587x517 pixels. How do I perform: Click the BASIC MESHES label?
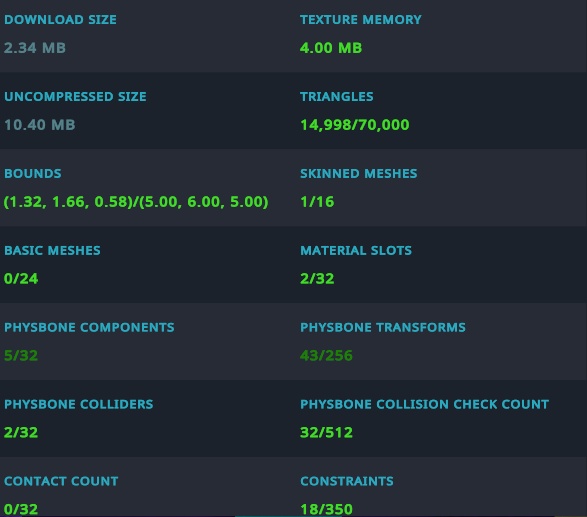pos(52,250)
